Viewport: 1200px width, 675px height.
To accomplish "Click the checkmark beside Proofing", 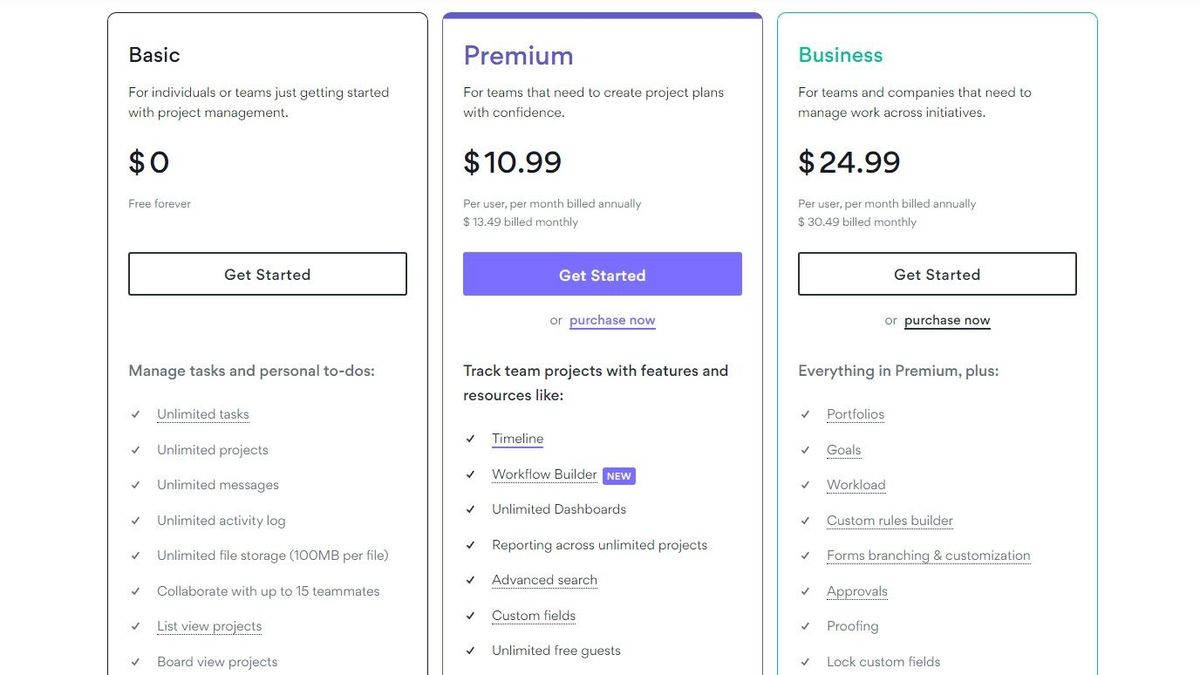I will 805,626.
